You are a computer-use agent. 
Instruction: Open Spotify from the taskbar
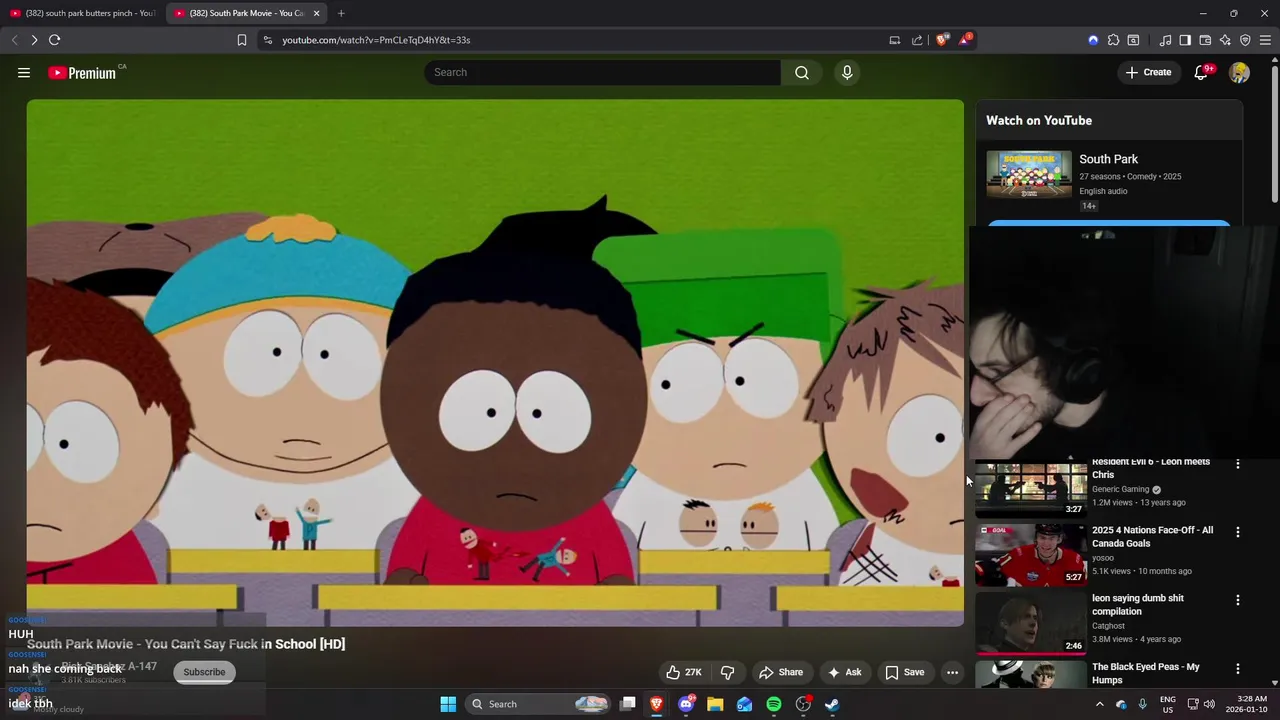pyautogui.click(x=774, y=704)
